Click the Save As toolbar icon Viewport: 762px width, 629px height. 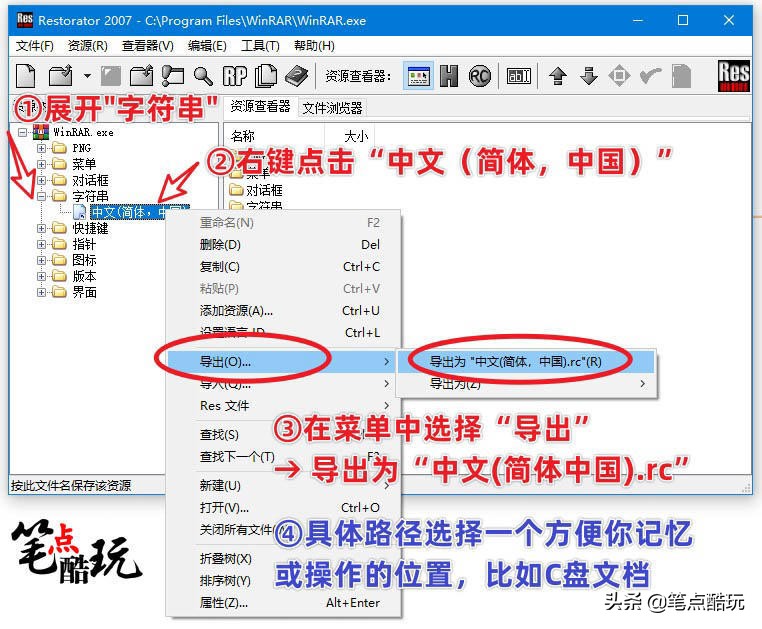[x=141, y=76]
